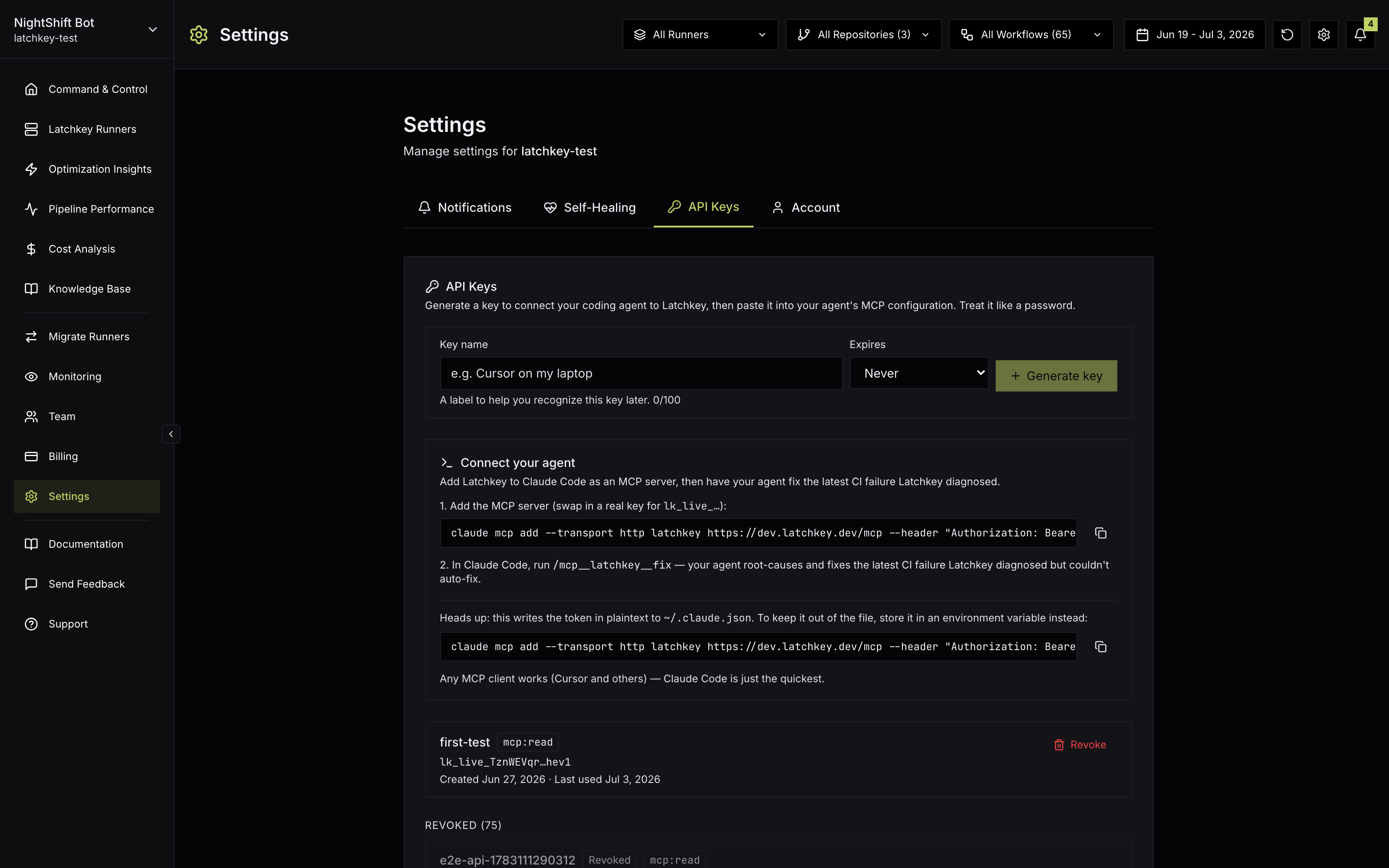1389x868 pixels.
Task: Open the Expires dropdown set to Never
Action: click(x=919, y=373)
